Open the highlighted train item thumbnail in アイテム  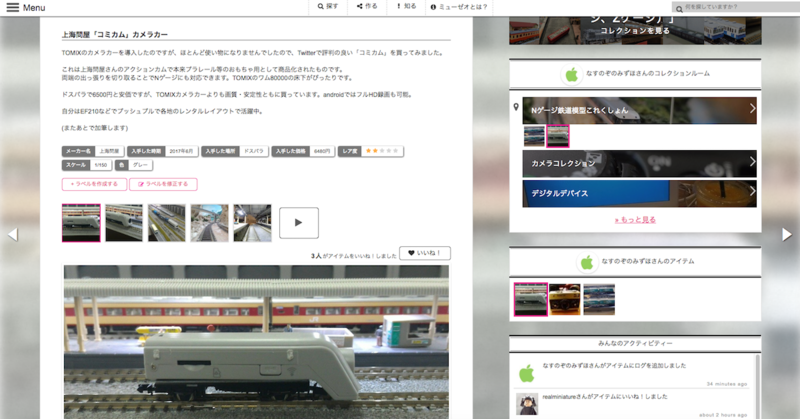pyautogui.click(x=531, y=299)
